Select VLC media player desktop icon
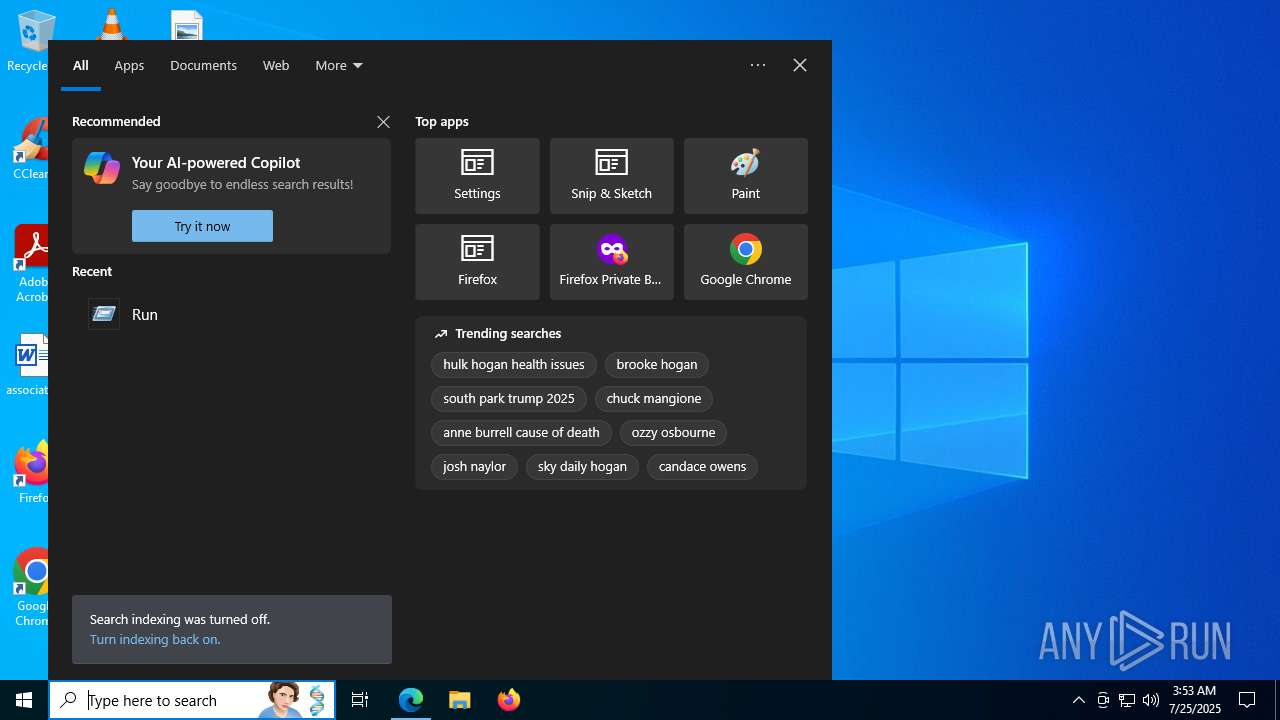1280x720 pixels. pyautogui.click(x=111, y=24)
